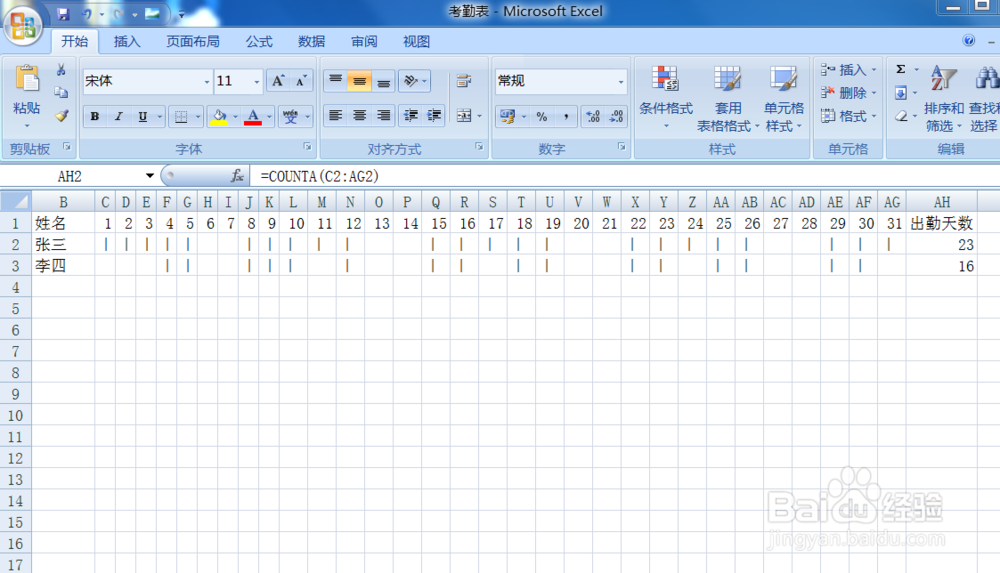This screenshot has width=1000, height=573.
Task: Open fill color dropdown arrow
Action: [235, 117]
